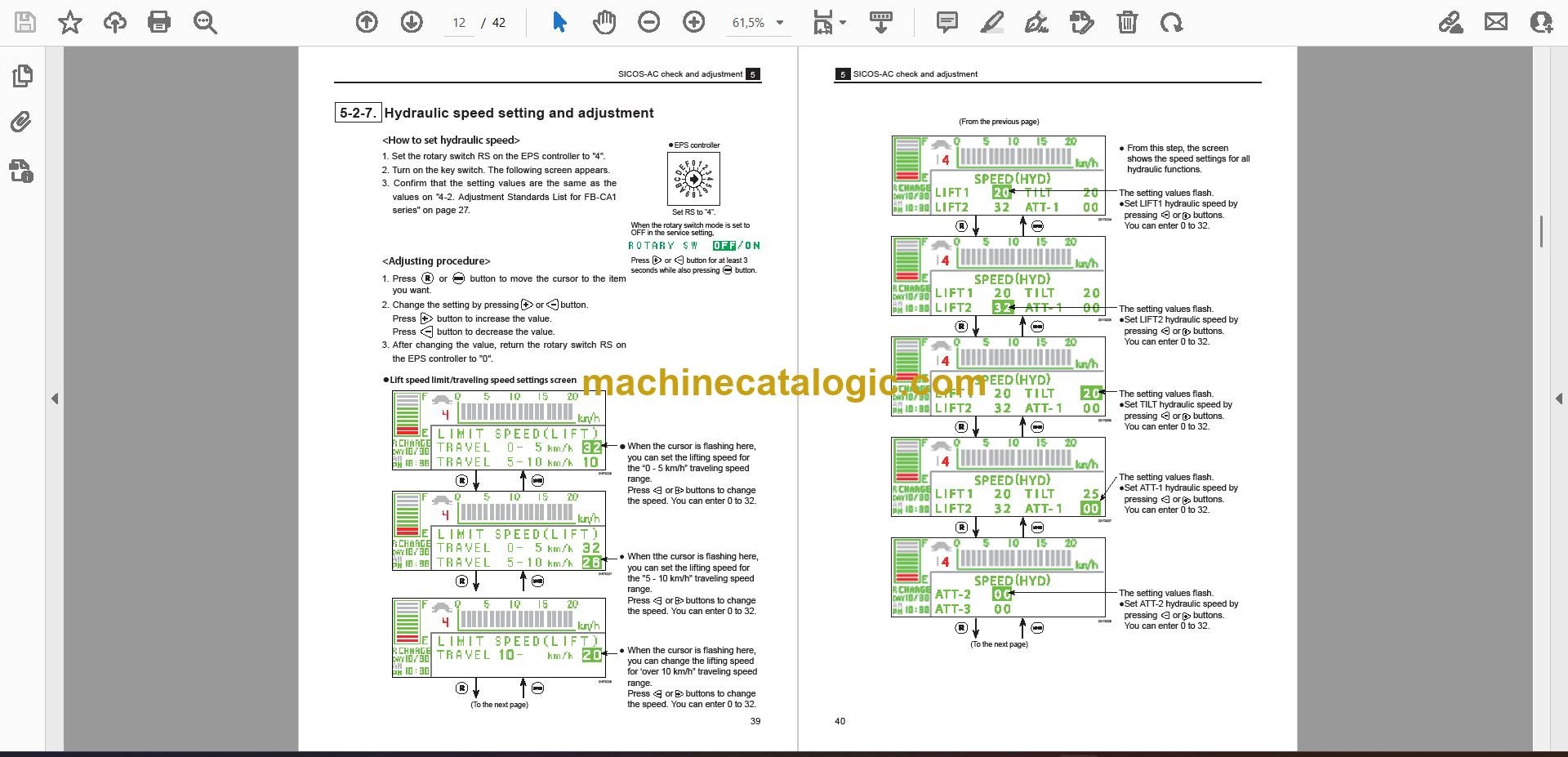1568x757 pixels.
Task: Open the 61,5% zoom level dropdown
Action: point(758,23)
